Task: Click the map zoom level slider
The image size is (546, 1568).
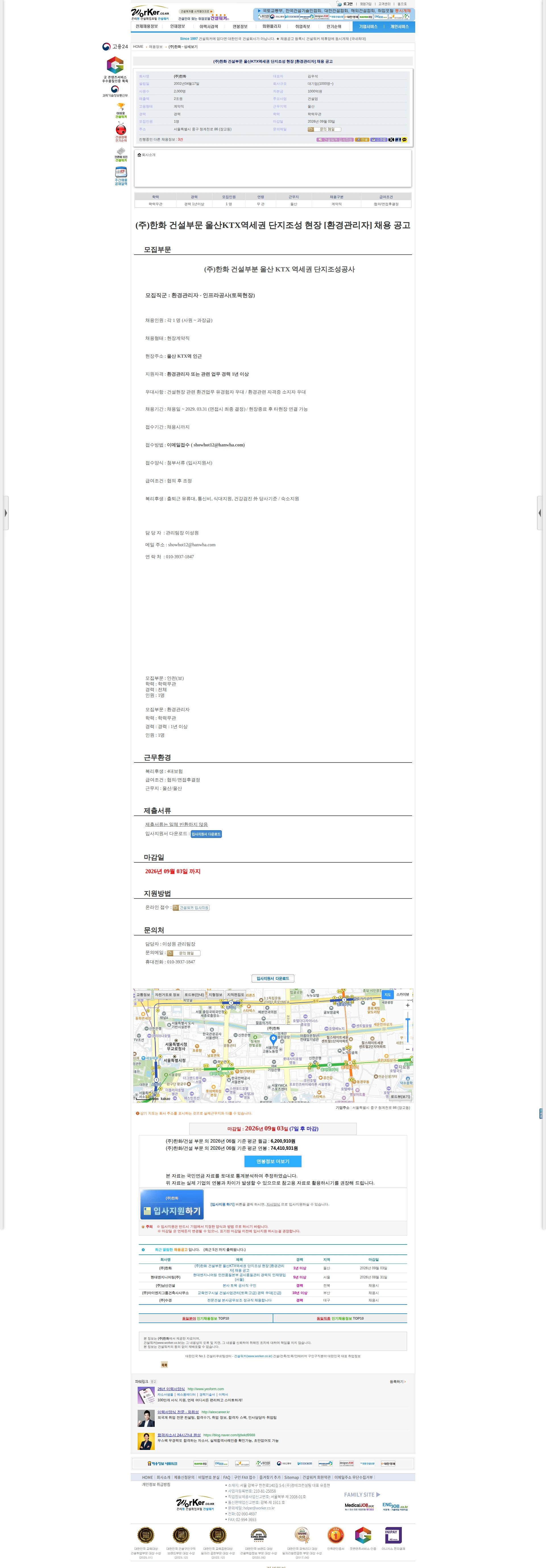Action: (407, 1027)
